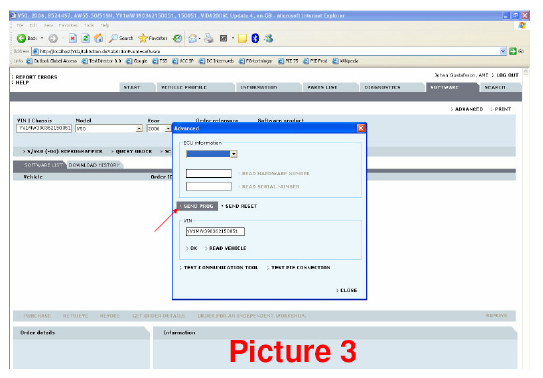
Task: Click the SEND RESET link
Action: click(x=241, y=206)
